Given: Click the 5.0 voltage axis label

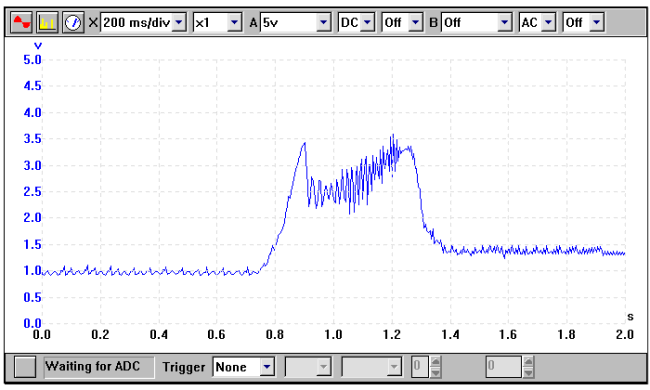Looking at the screenshot, I should coord(32,60).
